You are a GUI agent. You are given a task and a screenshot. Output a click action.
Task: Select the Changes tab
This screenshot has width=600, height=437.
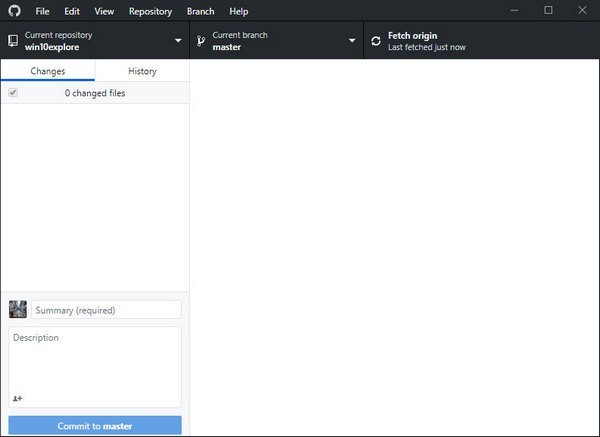tap(48, 71)
